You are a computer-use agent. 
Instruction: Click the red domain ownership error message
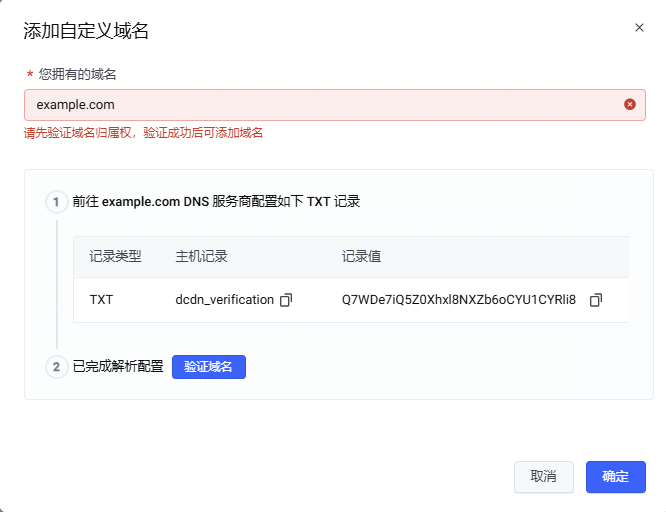click(x=143, y=133)
